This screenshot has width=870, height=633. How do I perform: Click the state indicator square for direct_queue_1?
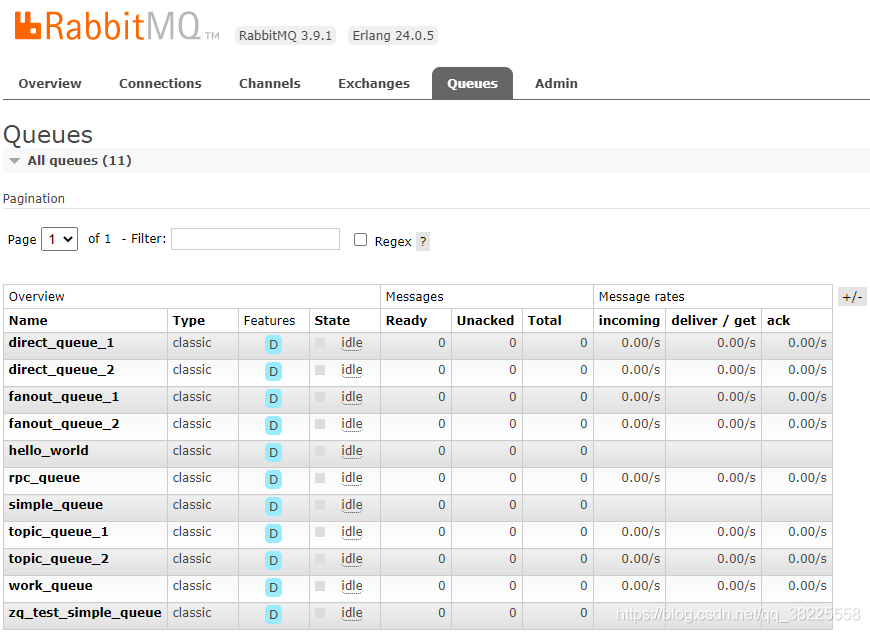[320, 343]
